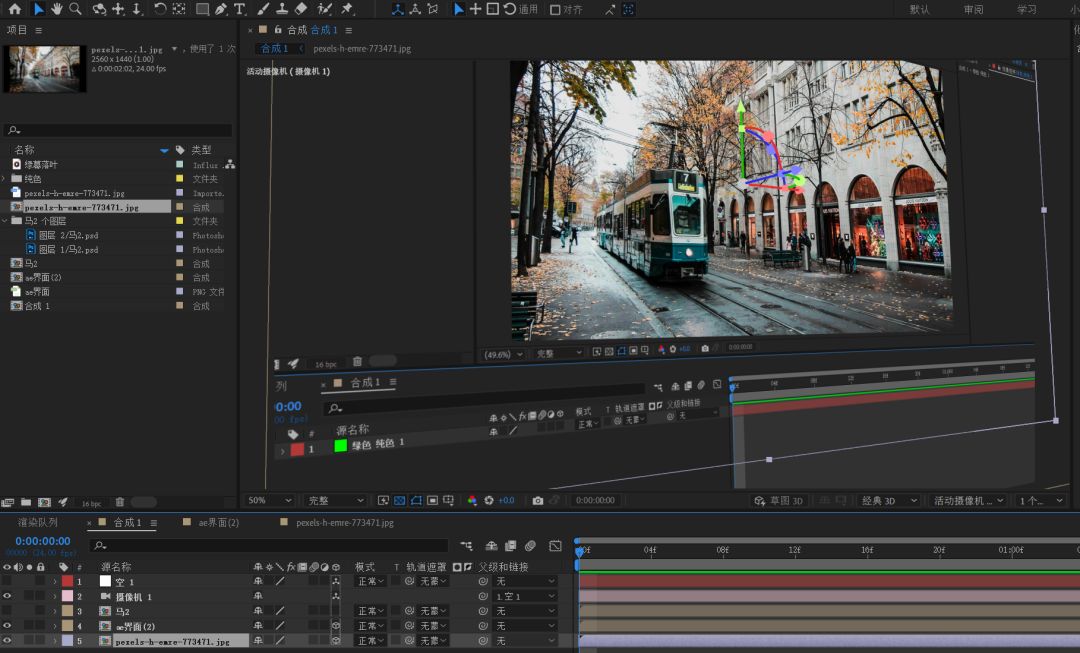1080x653 pixels.
Task: Toggle visibility of the ae界面(2) layer
Action: 7,626
